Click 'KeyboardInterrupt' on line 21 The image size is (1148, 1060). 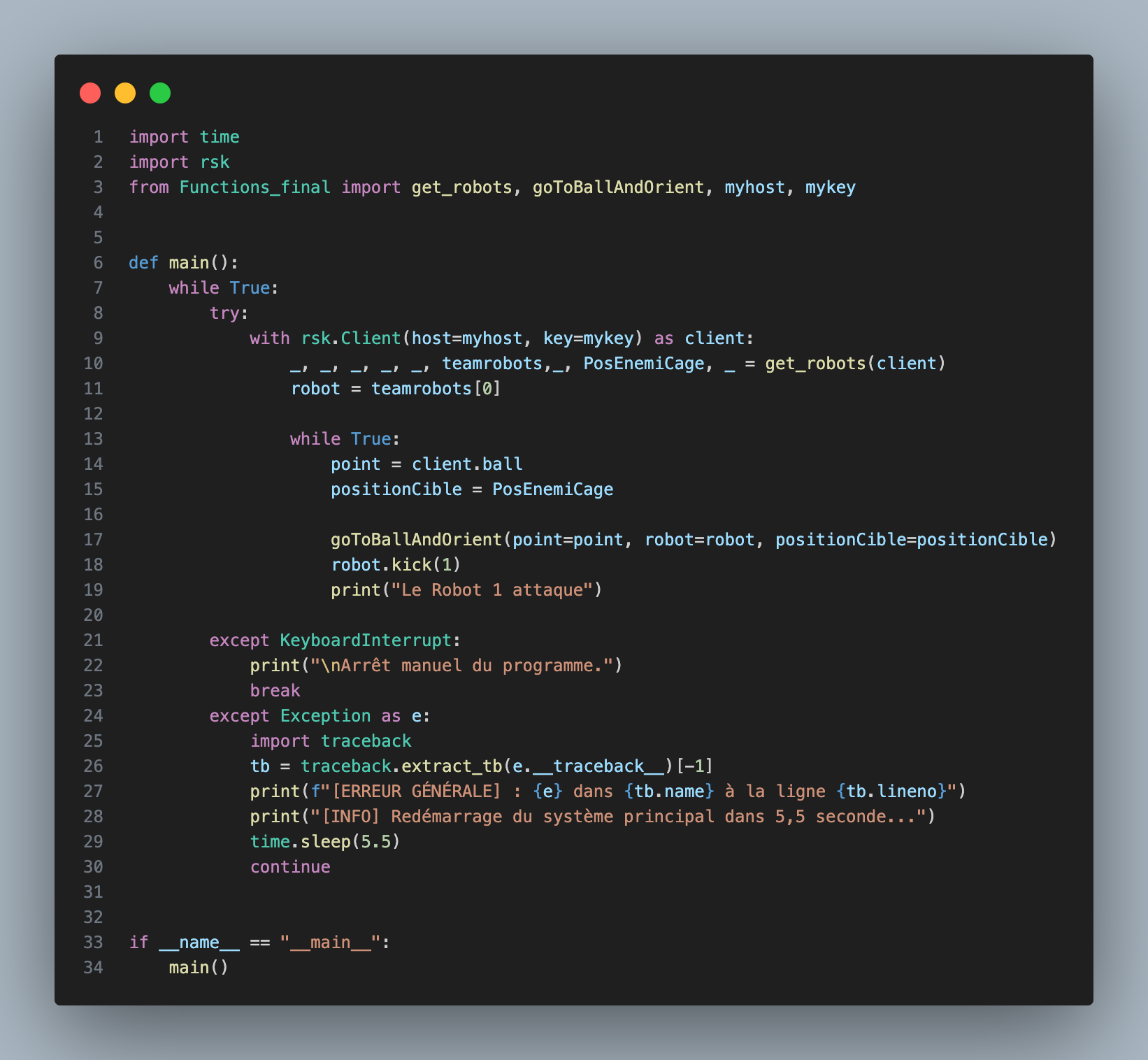coord(366,640)
